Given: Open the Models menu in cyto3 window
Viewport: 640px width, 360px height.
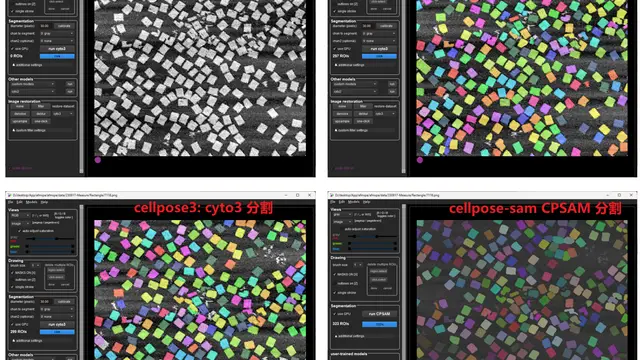Looking at the screenshot, I should tap(31, 202).
